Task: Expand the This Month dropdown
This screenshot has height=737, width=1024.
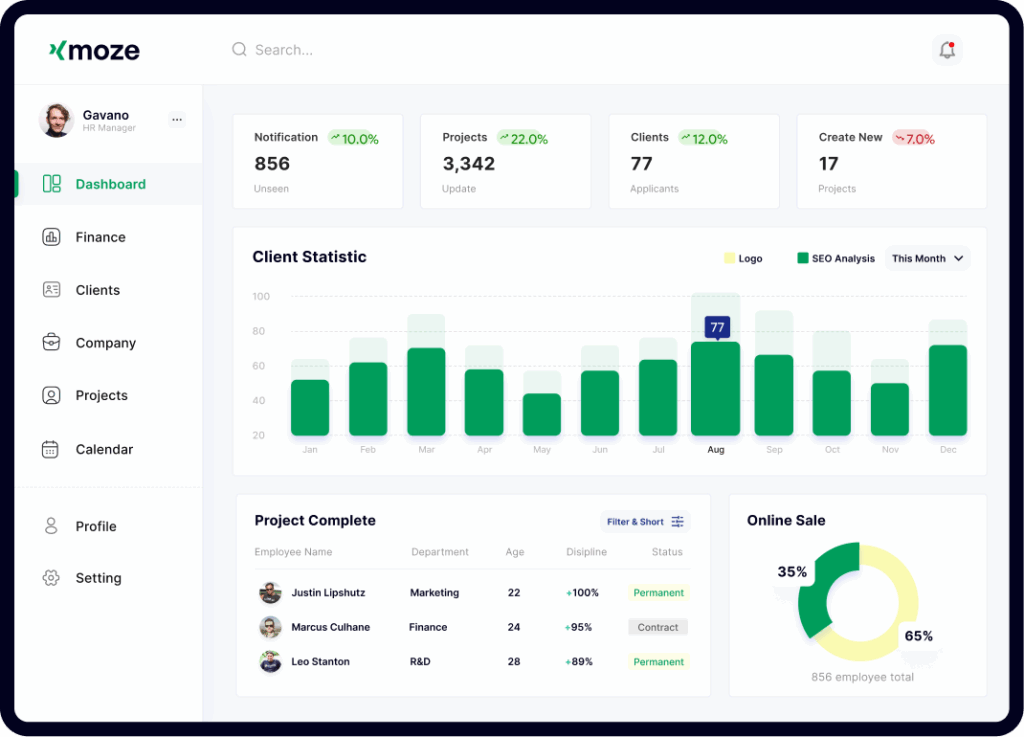Action: (x=927, y=258)
